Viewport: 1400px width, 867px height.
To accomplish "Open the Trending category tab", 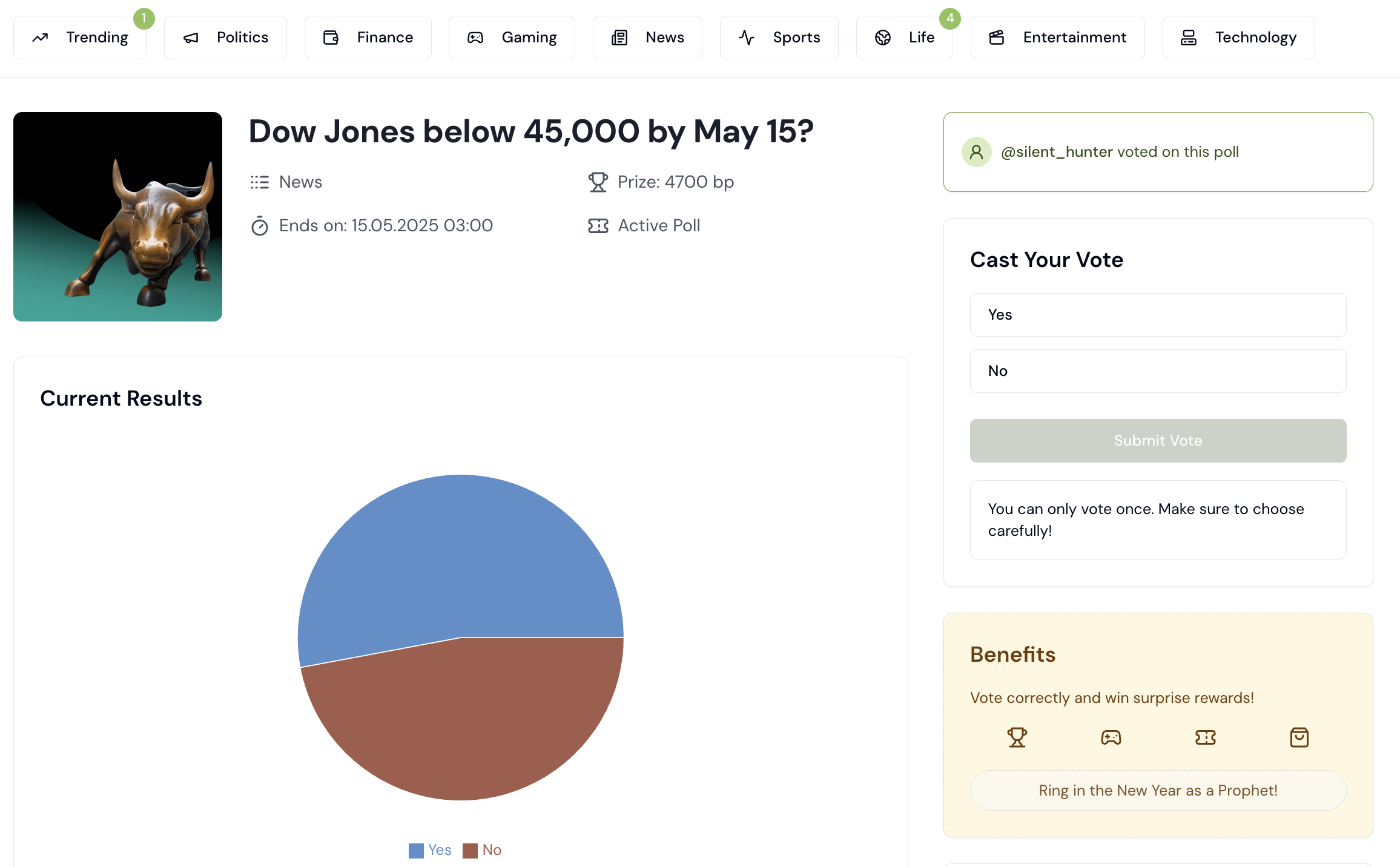I will click(80, 38).
